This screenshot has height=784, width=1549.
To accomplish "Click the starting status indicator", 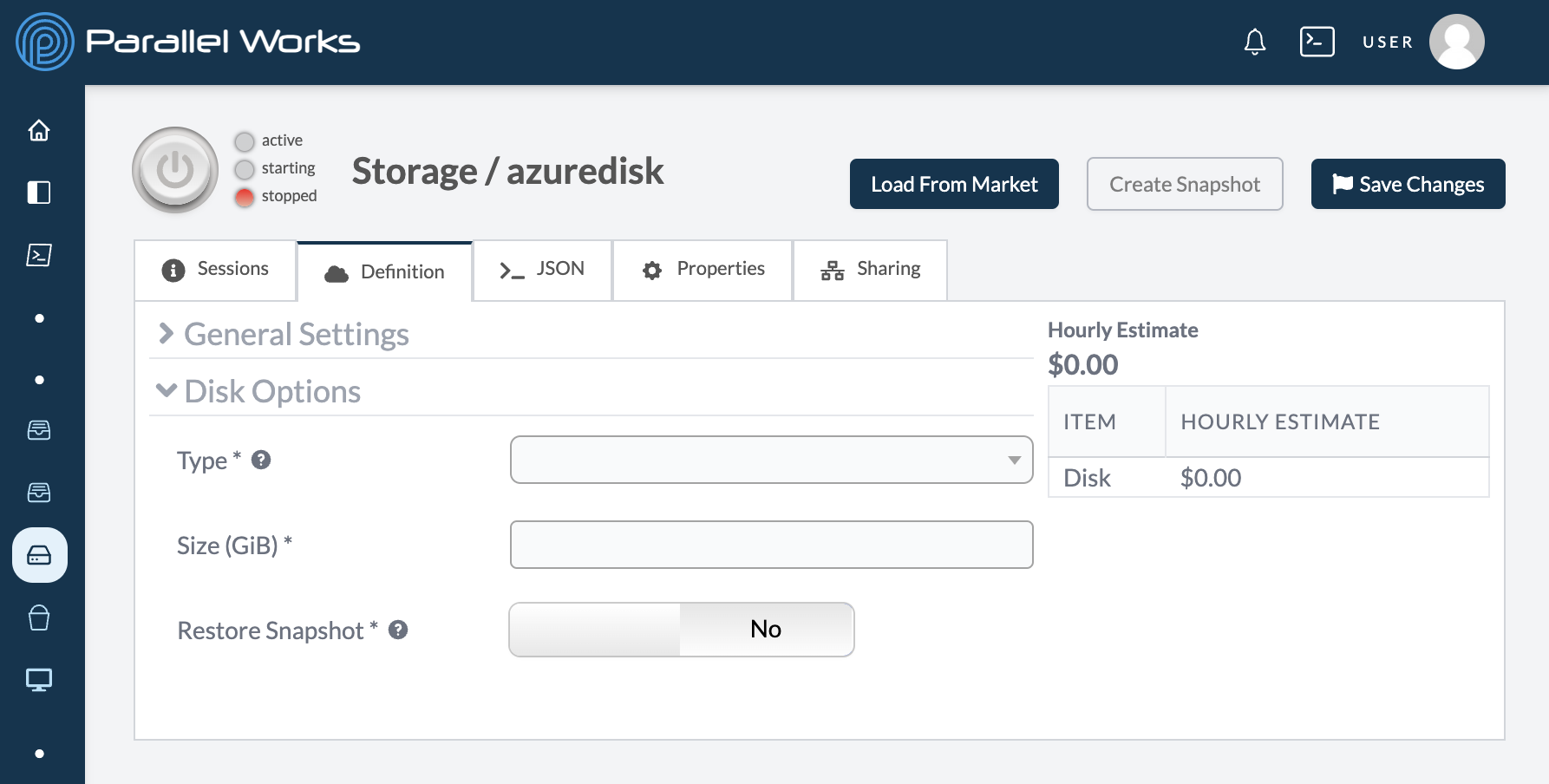I will (x=245, y=169).
